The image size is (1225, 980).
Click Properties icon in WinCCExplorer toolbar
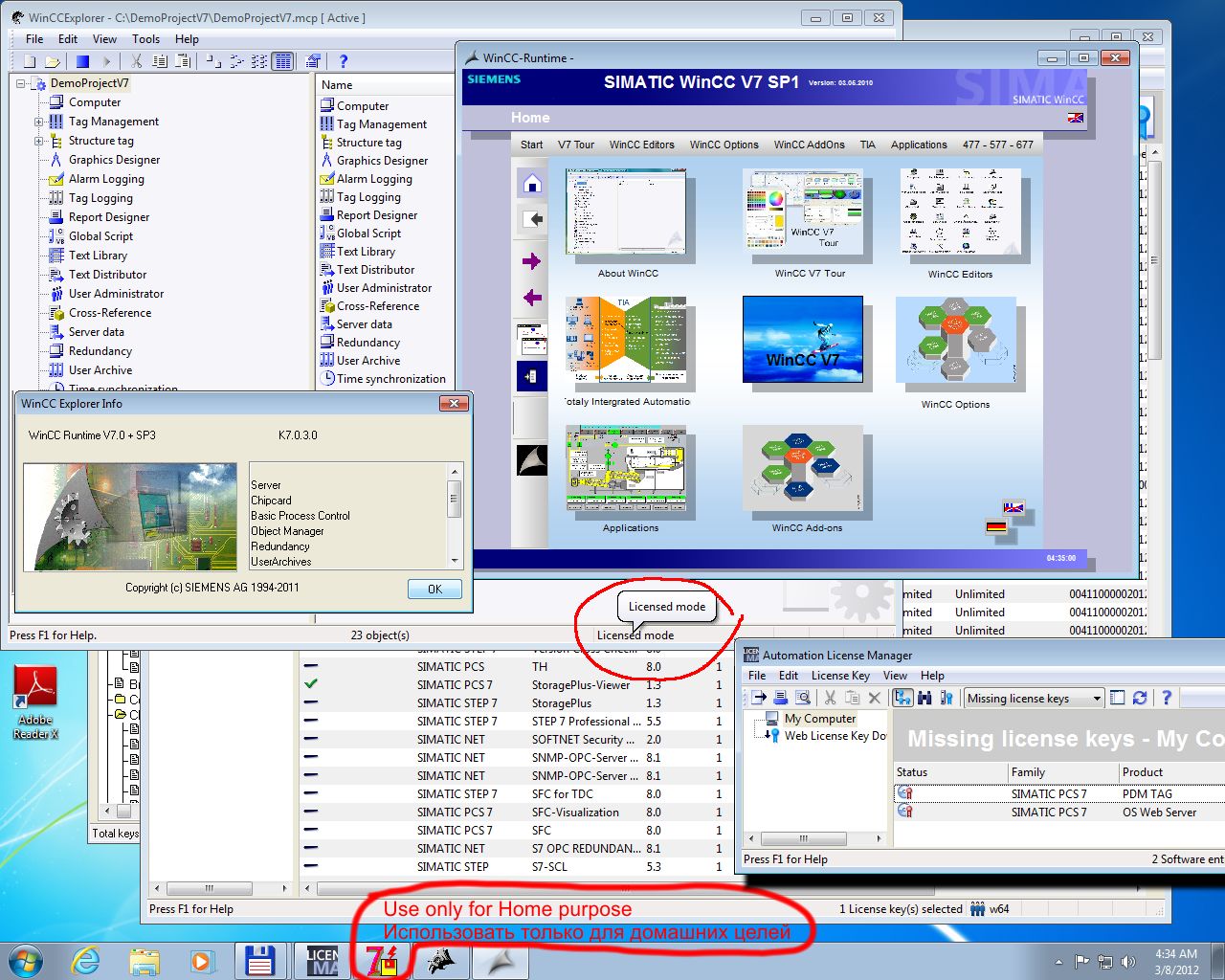tap(313, 61)
